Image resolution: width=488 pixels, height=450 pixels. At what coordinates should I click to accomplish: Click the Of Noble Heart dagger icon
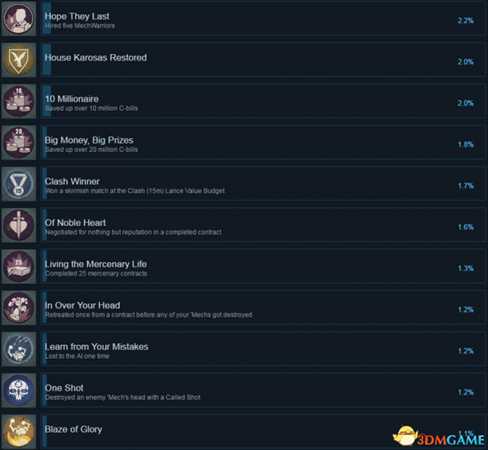tap(18, 225)
